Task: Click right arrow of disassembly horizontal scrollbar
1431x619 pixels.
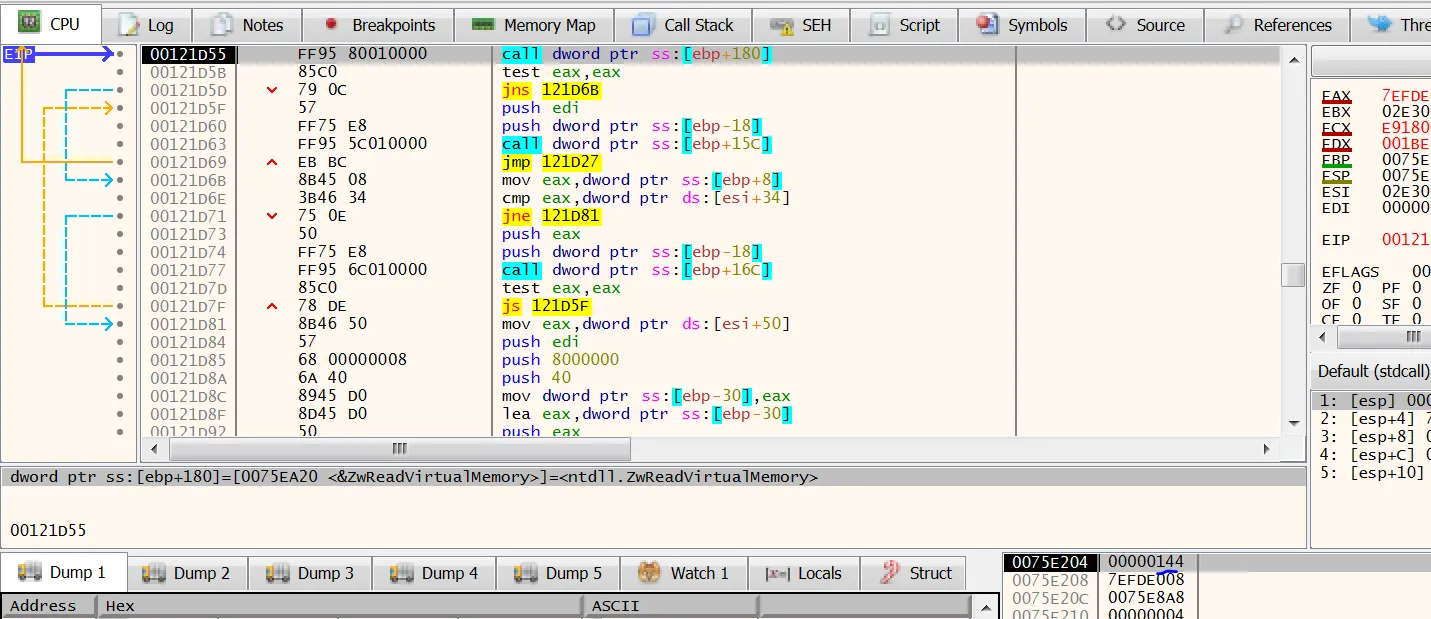Action: [x=1267, y=449]
